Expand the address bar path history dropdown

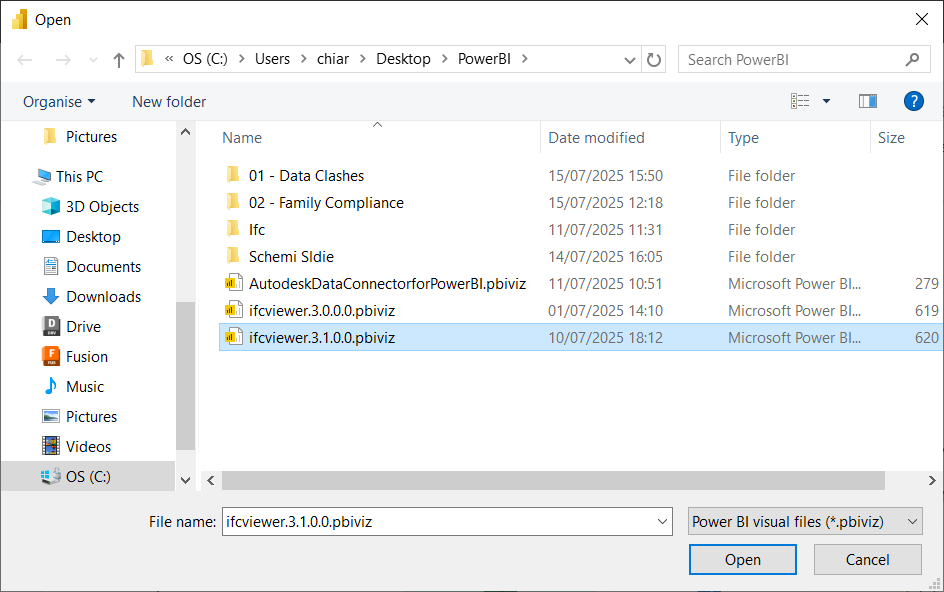click(x=631, y=60)
